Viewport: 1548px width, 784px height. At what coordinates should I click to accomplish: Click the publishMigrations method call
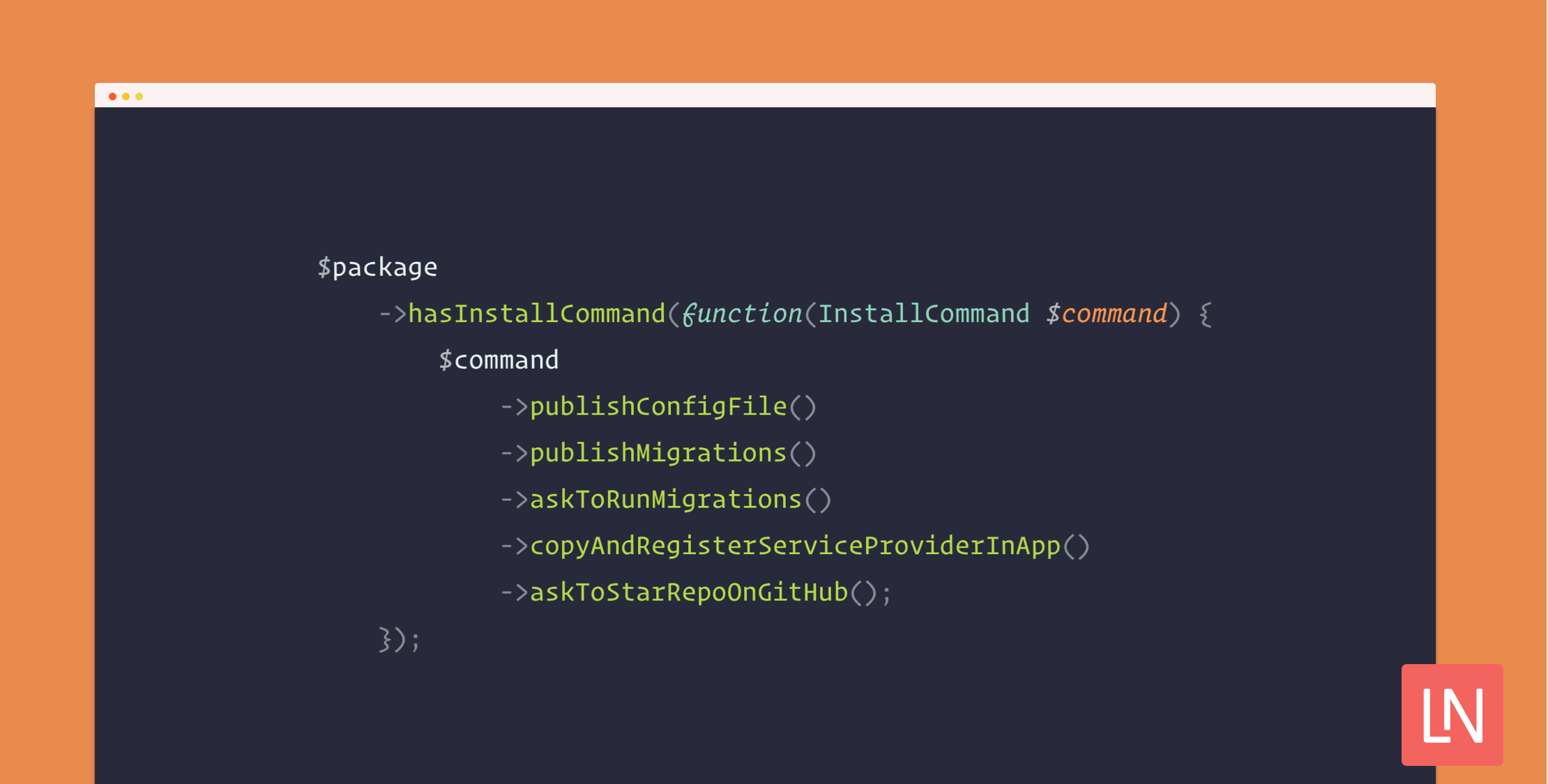[658, 453]
